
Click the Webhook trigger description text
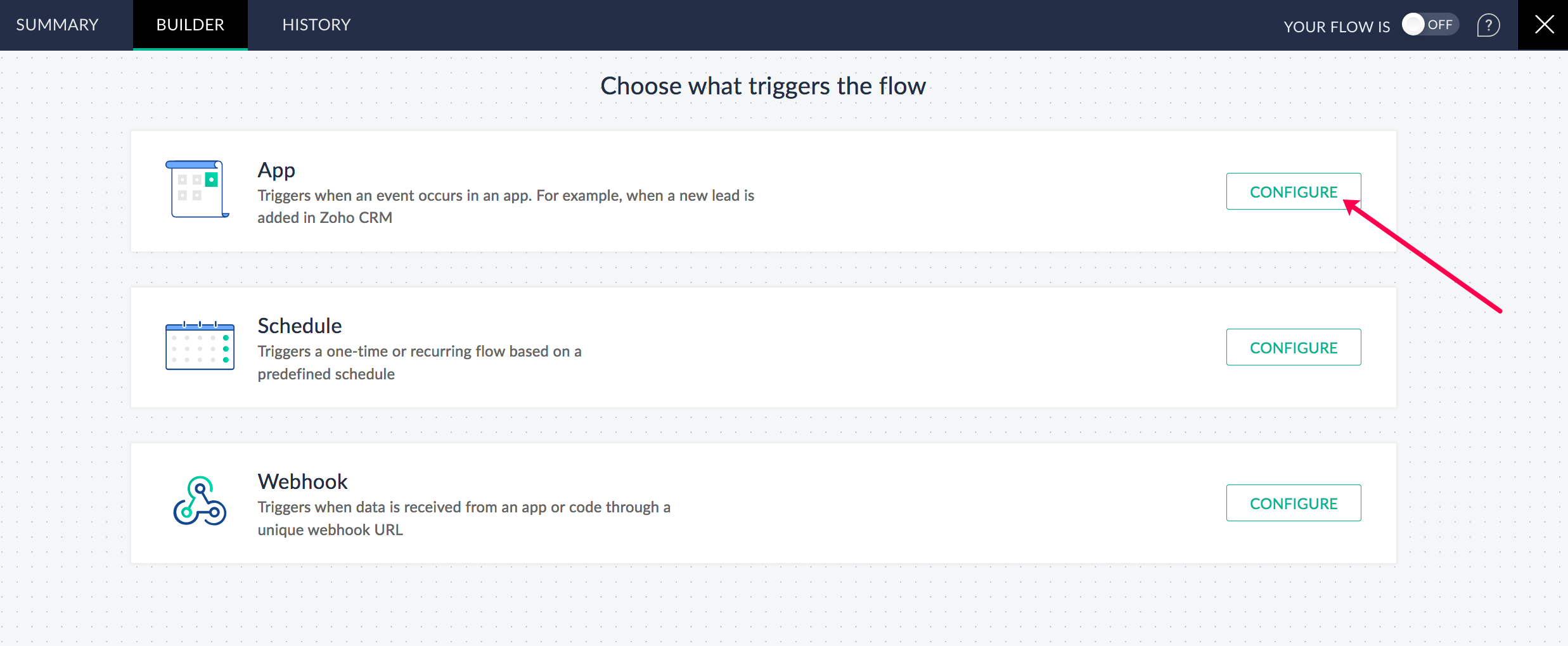[463, 518]
